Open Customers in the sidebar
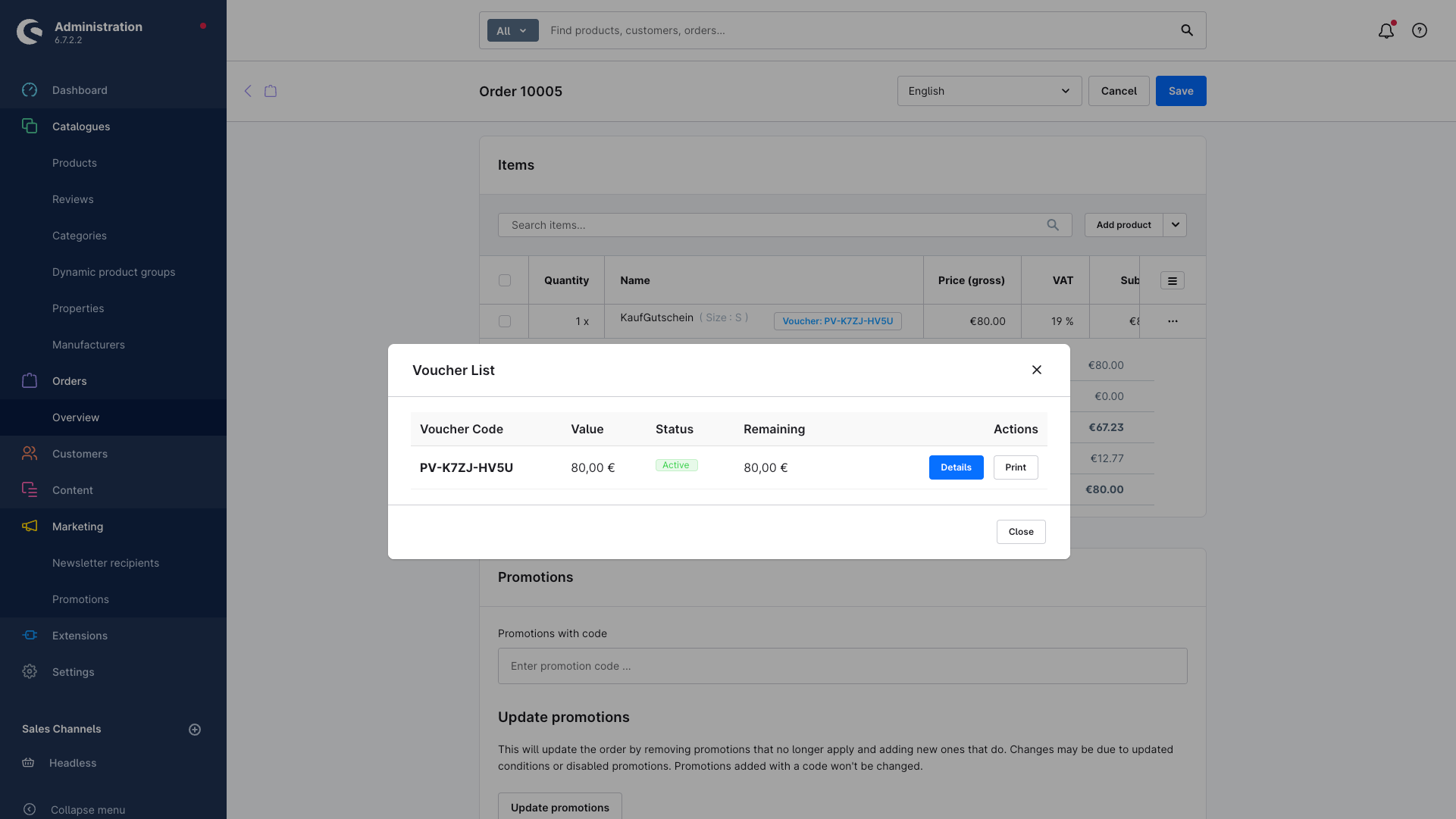Image resolution: width=1456 pixels, height=819 pixels. (80, 454)
